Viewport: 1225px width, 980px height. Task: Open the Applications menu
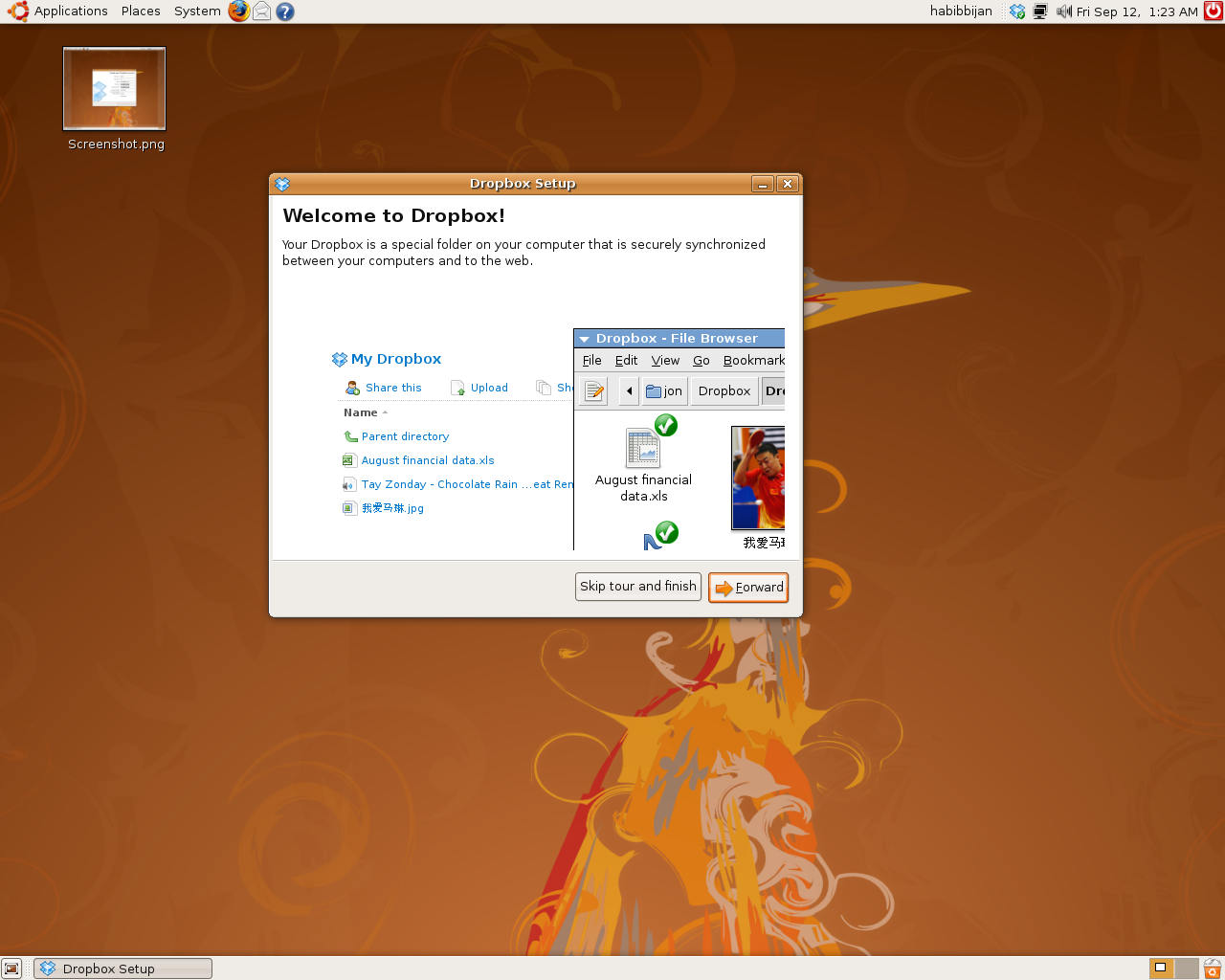pyautogui.click(x=71, y=11)
